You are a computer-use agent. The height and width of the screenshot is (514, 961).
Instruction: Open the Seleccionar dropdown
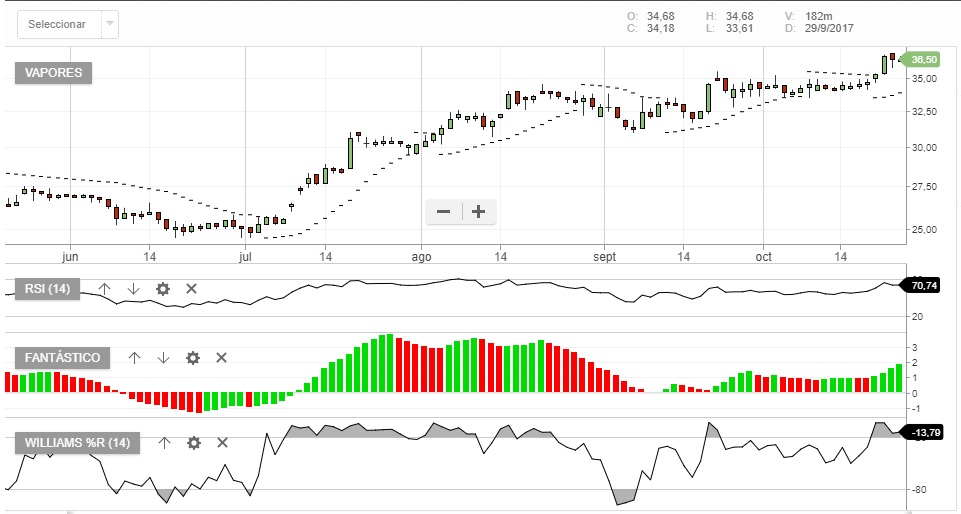click(x=58, y=24)
